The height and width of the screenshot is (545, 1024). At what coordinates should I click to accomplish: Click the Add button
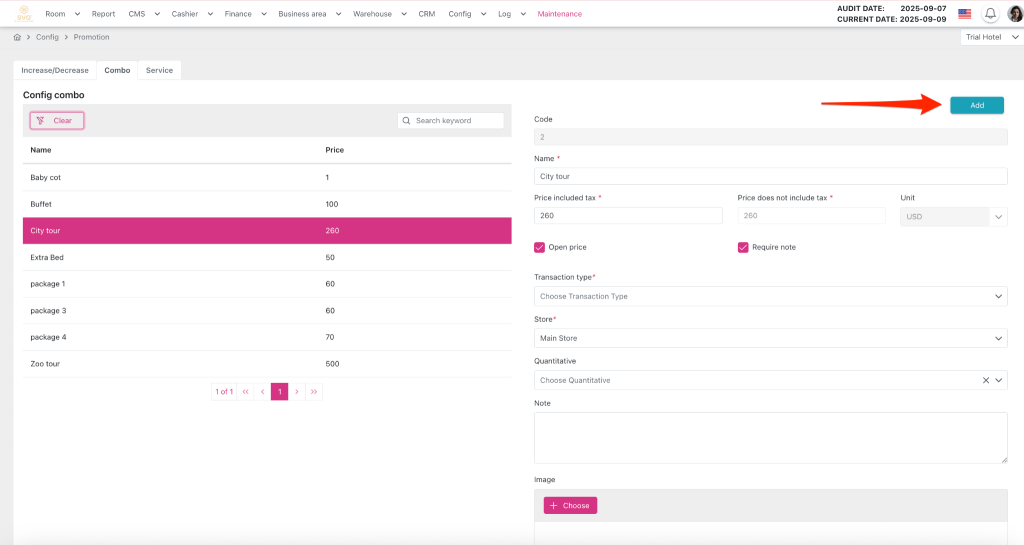point(976,105)
